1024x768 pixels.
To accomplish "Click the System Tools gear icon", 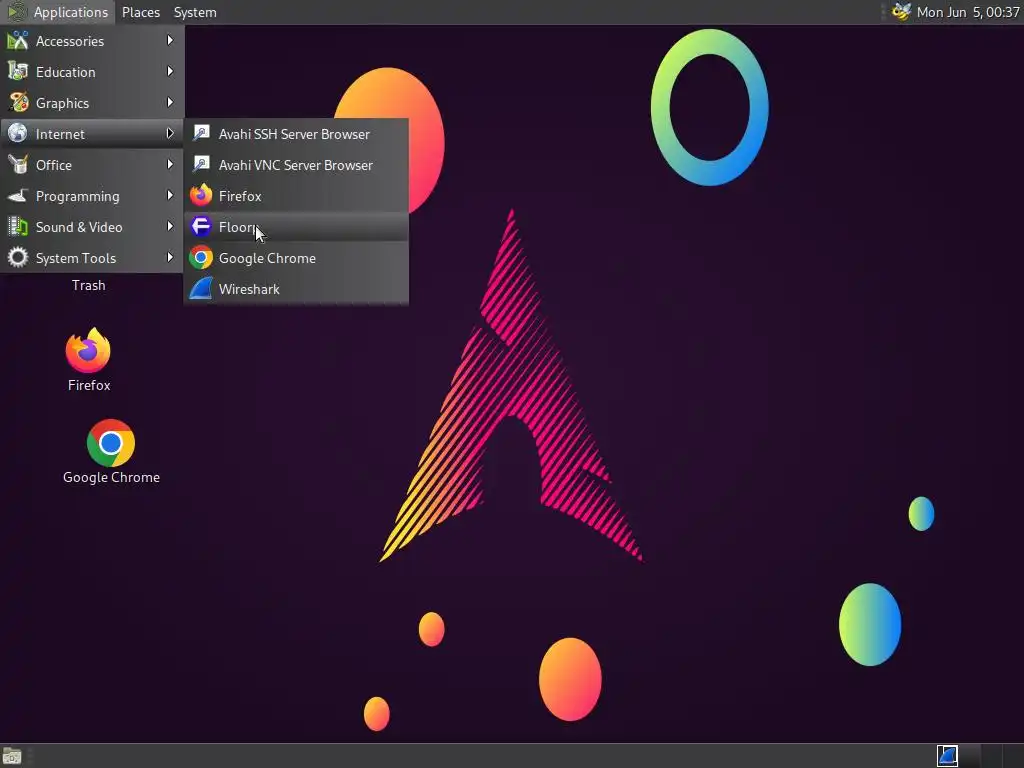I will [18, 257].
